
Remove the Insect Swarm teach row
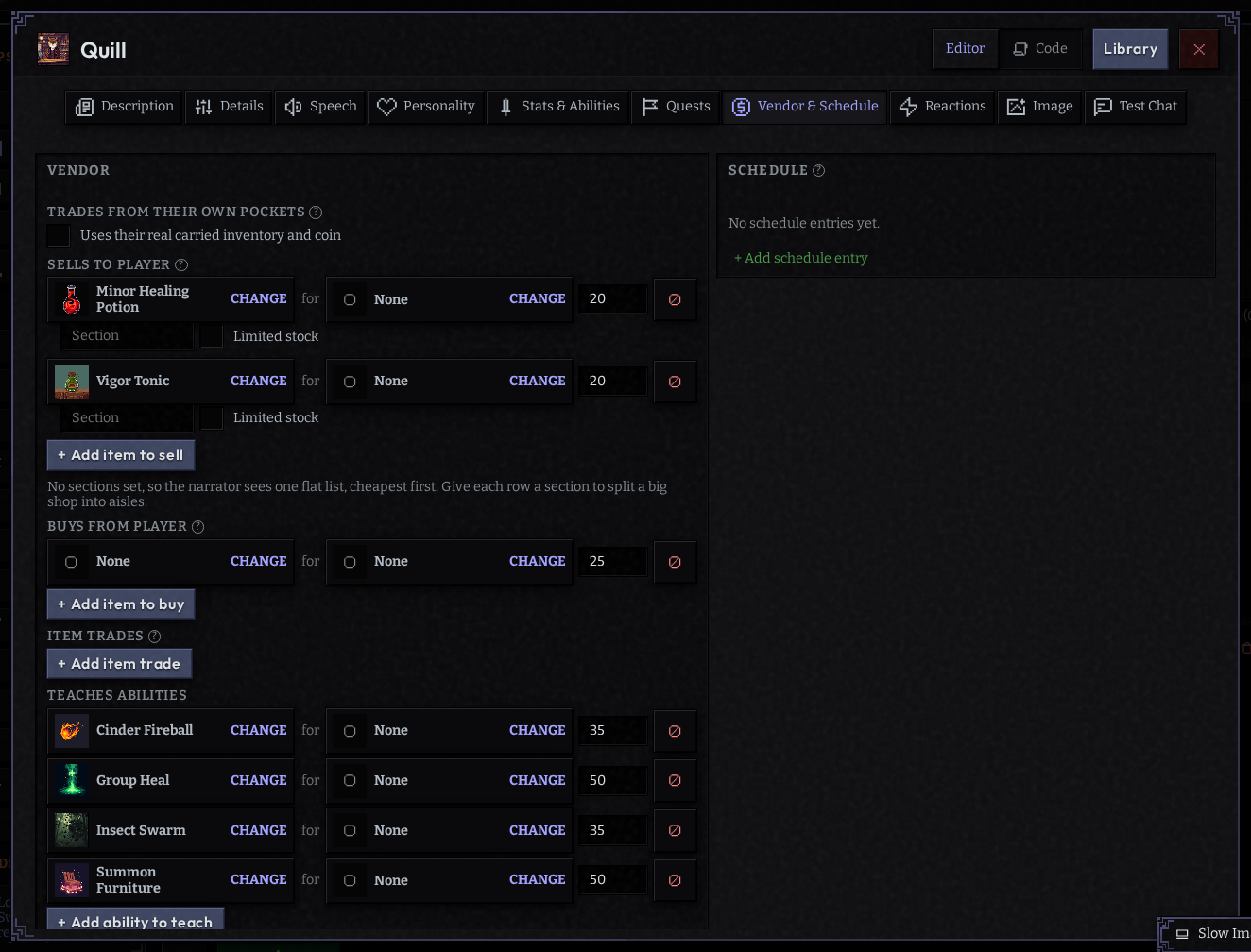(675, 831)
